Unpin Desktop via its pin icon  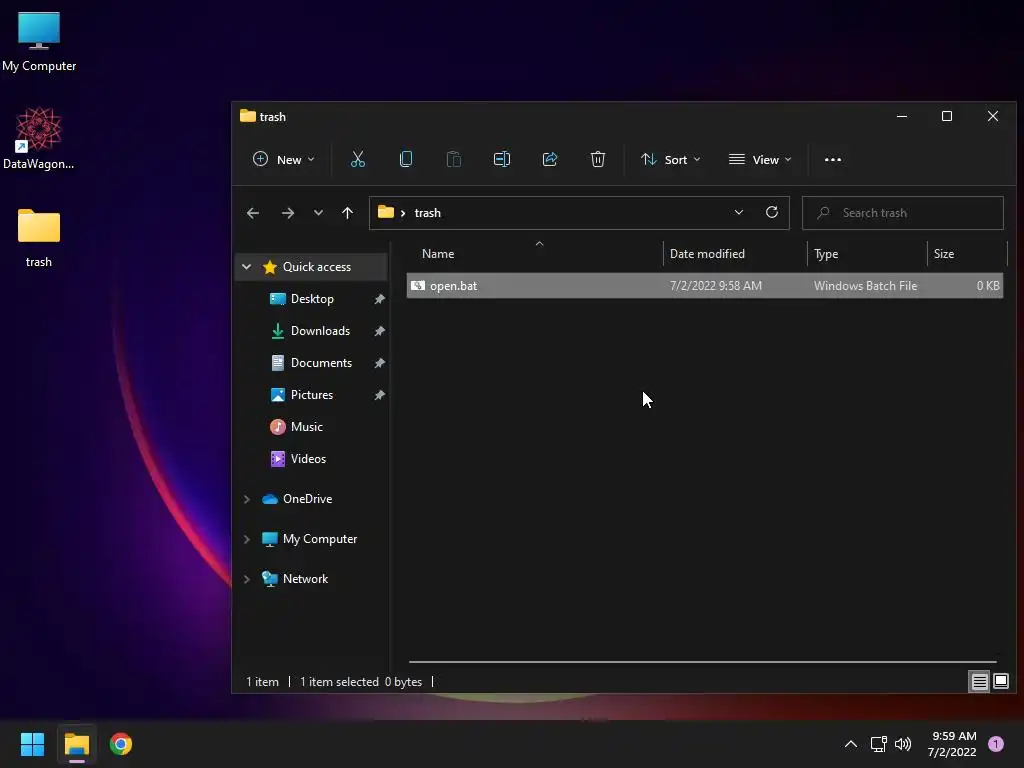coord(379,298)
